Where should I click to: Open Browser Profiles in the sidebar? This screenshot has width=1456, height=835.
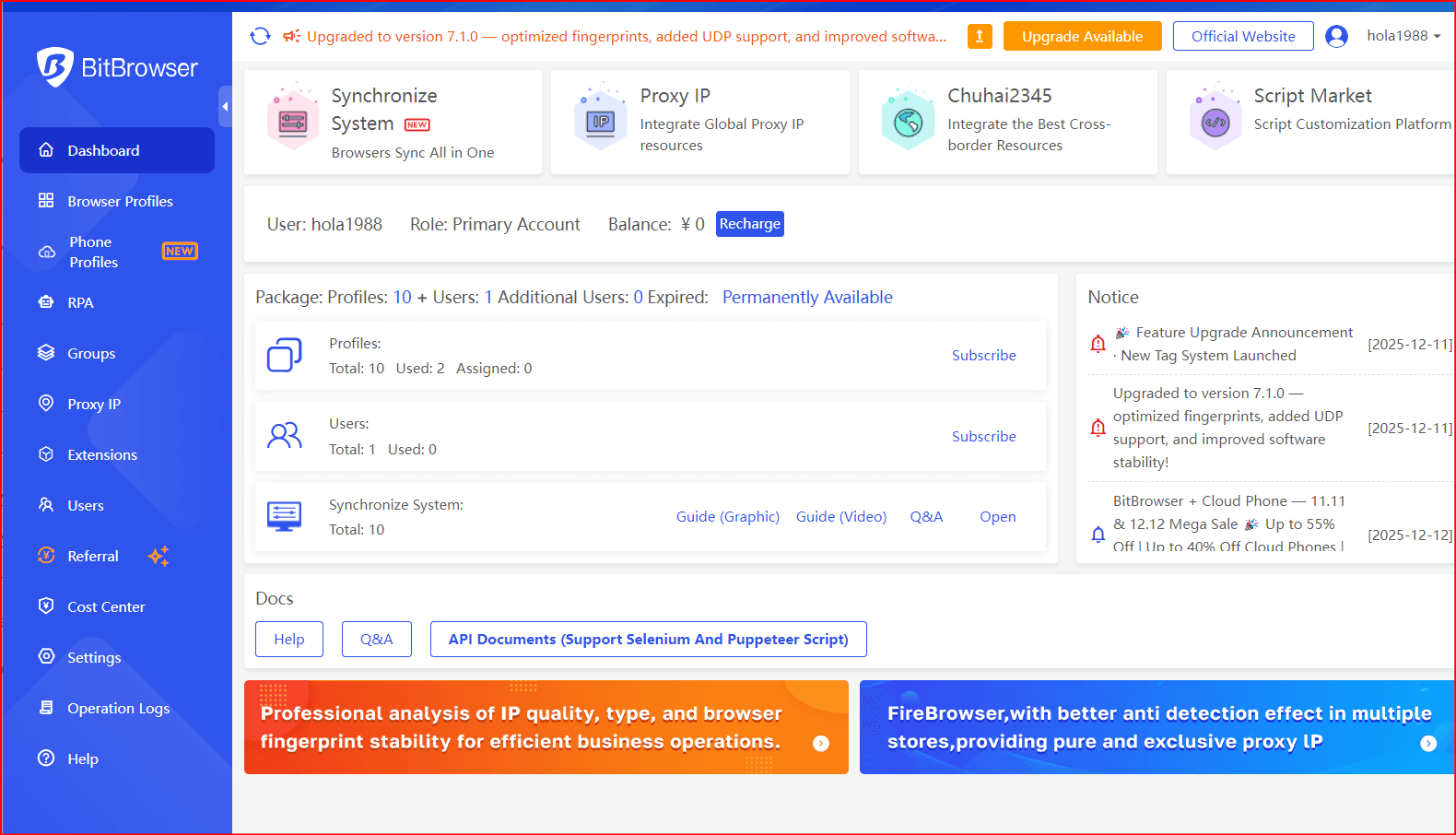pyautogui.click(x=120, y=201)
